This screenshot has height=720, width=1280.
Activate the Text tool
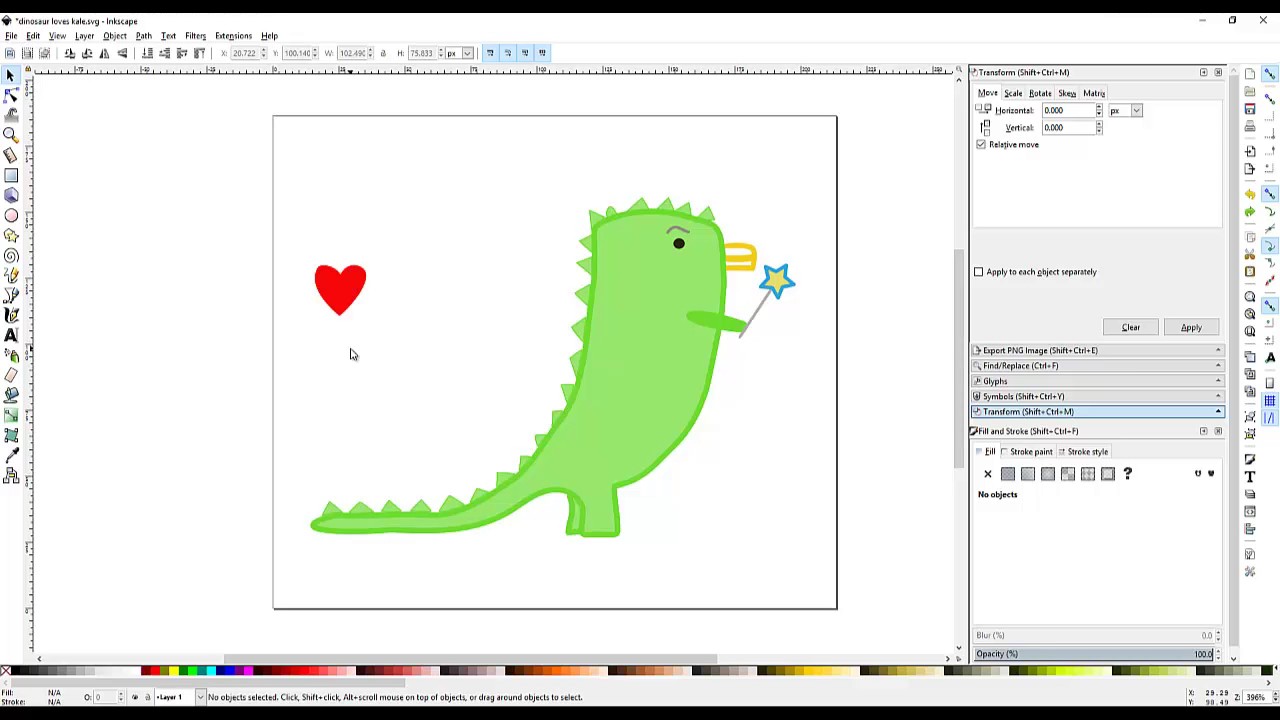click(x=11, y=335)
